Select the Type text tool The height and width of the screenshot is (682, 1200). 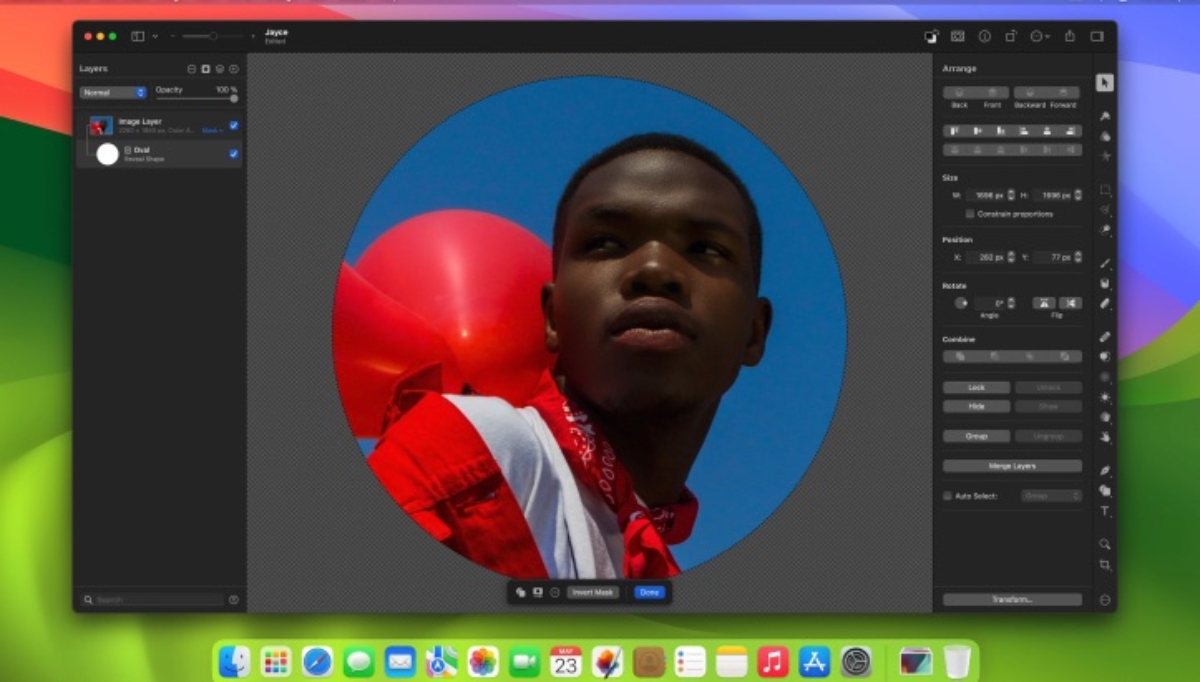click(1105, 511)
